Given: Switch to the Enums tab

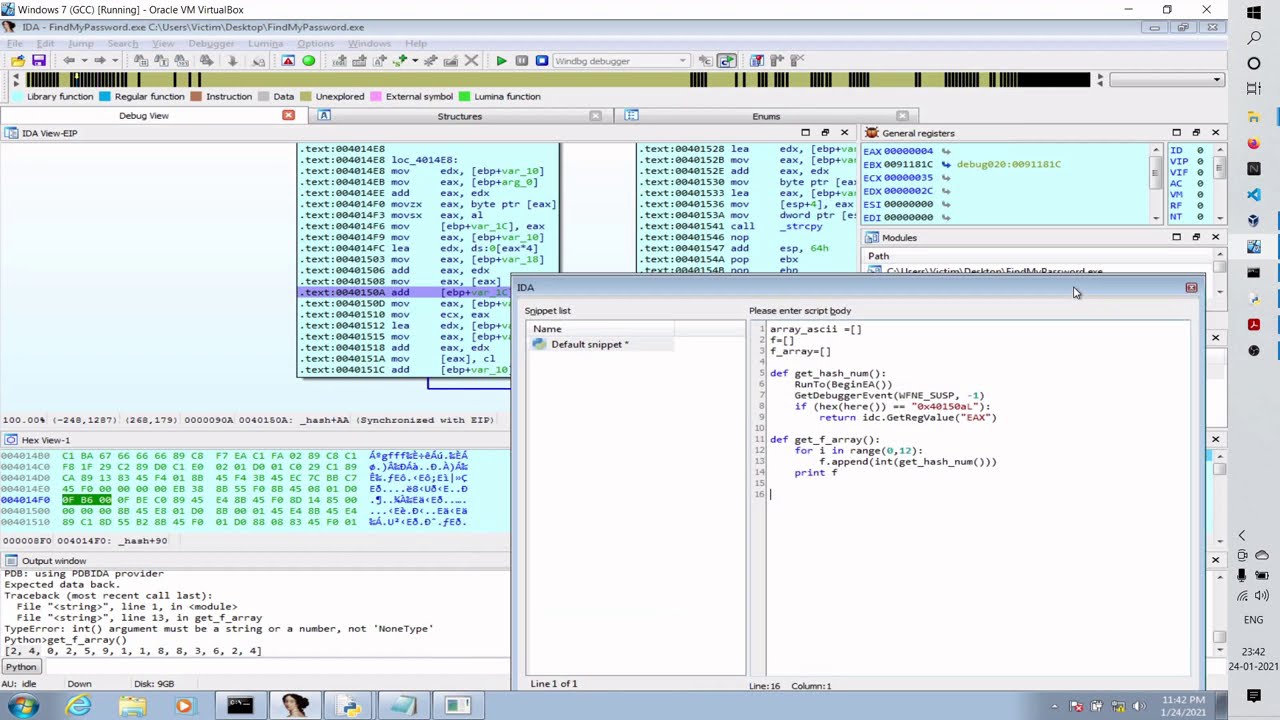Looking at the screenshot, I should click(766, 116).
